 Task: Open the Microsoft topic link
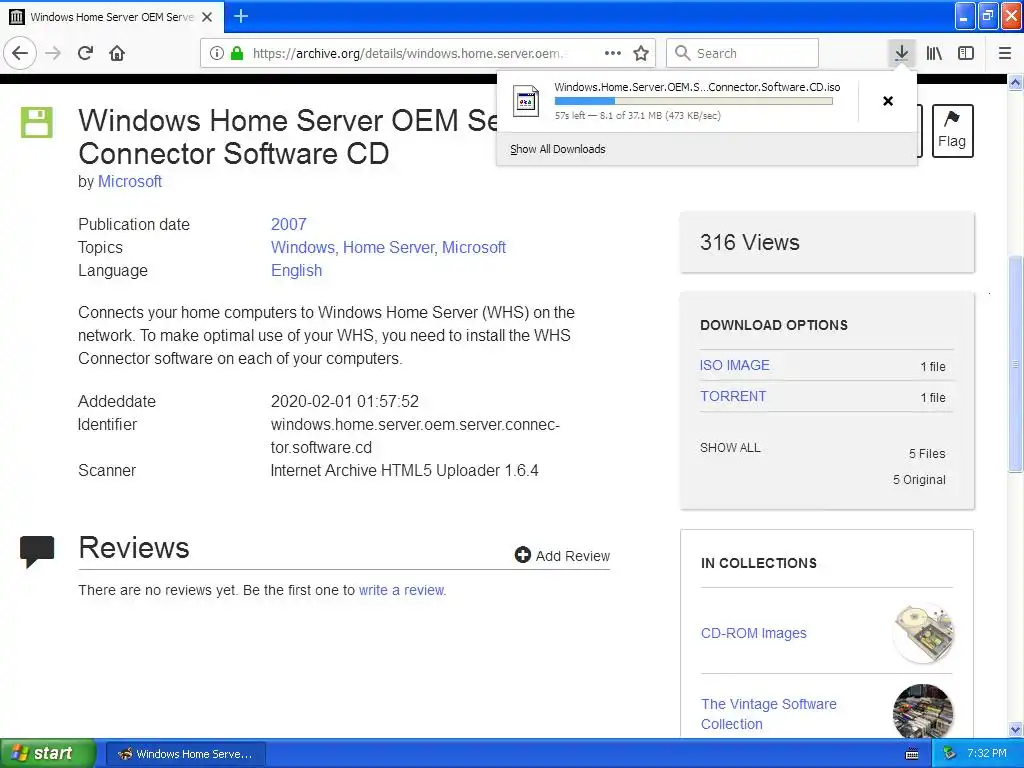coord(473,248)
